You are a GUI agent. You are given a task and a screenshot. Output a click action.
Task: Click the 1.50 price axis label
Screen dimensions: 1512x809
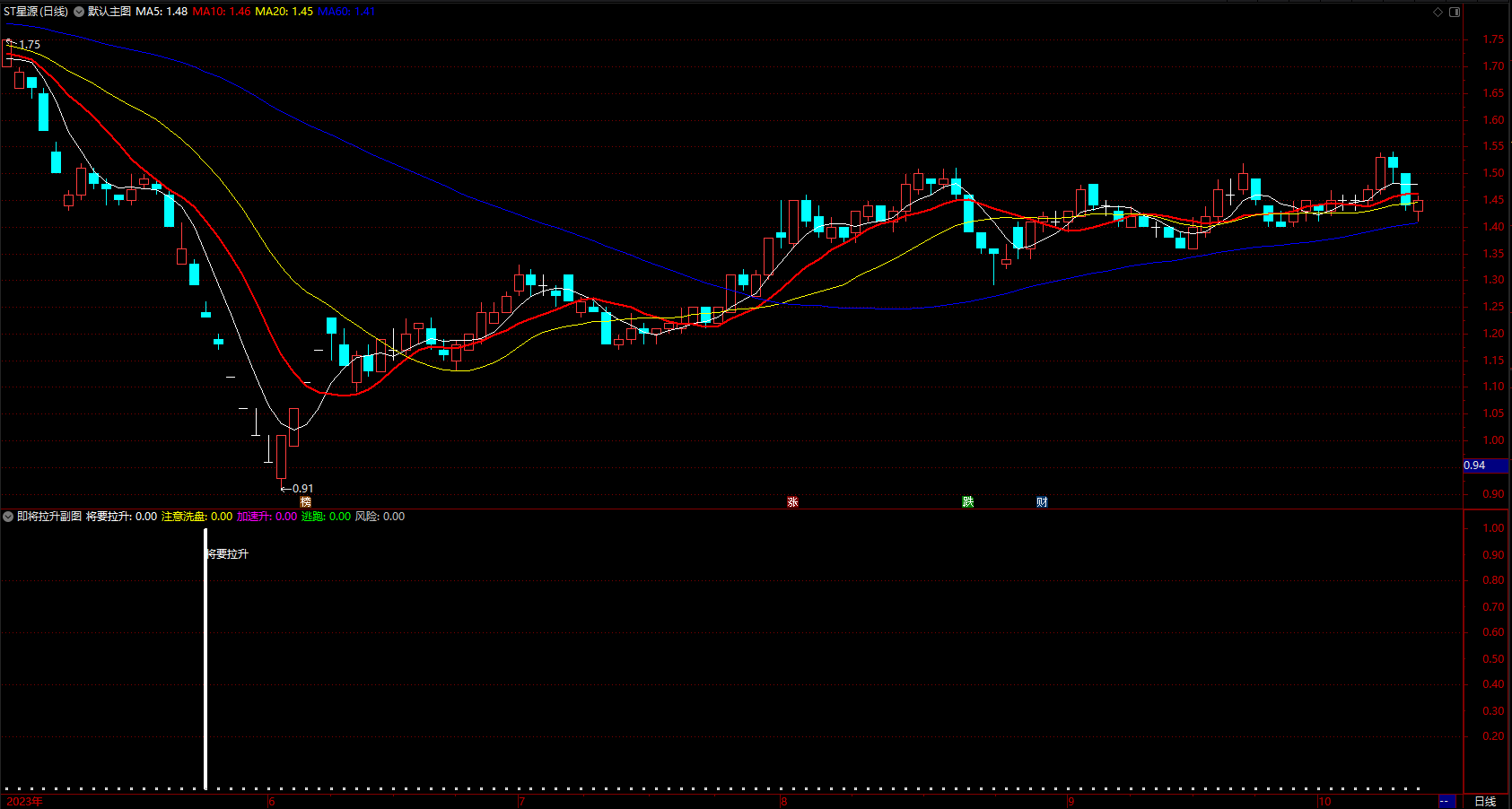[x=1493, y=173]
